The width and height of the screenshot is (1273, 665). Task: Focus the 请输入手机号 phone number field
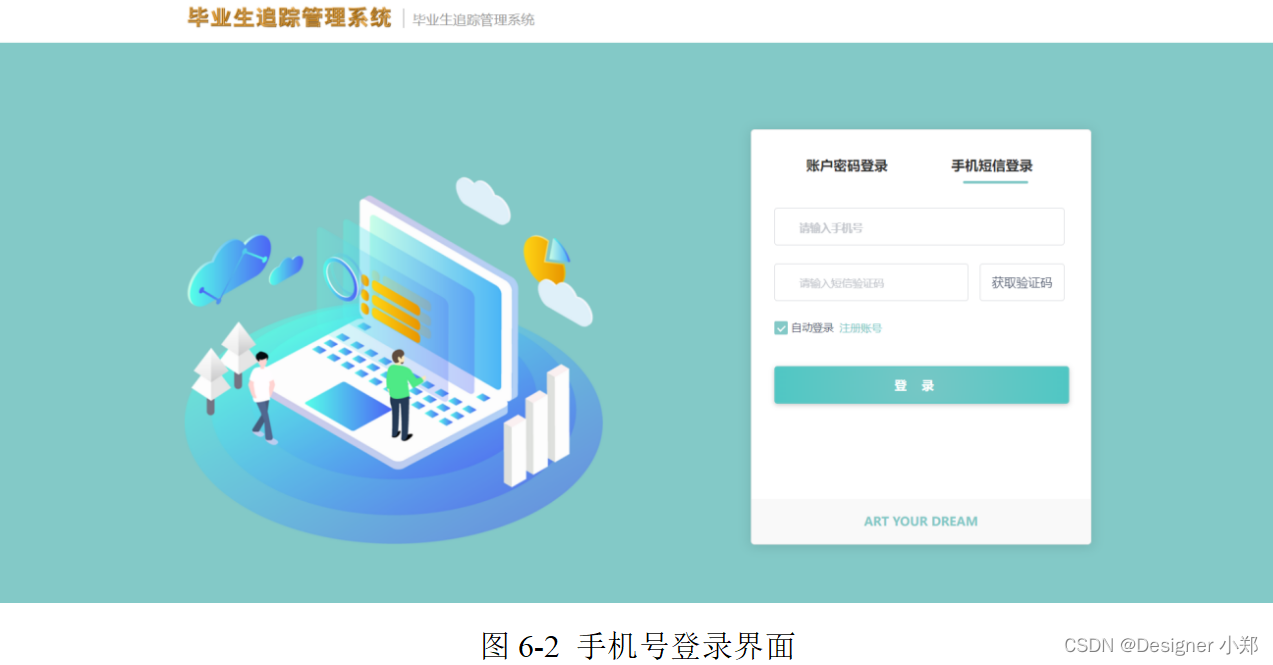tap(919, 227)
